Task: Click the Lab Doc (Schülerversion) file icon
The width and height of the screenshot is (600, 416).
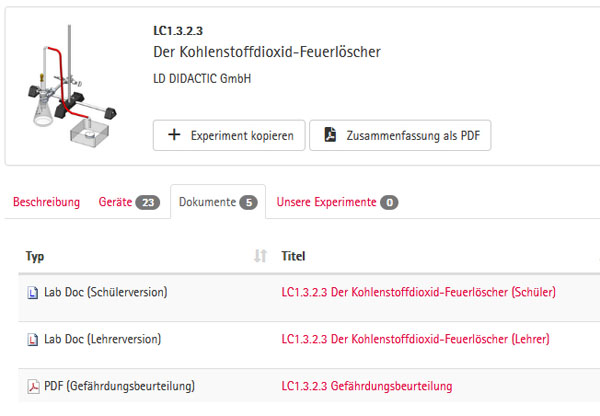Action: pyautogui.click(x=32, y=293)
